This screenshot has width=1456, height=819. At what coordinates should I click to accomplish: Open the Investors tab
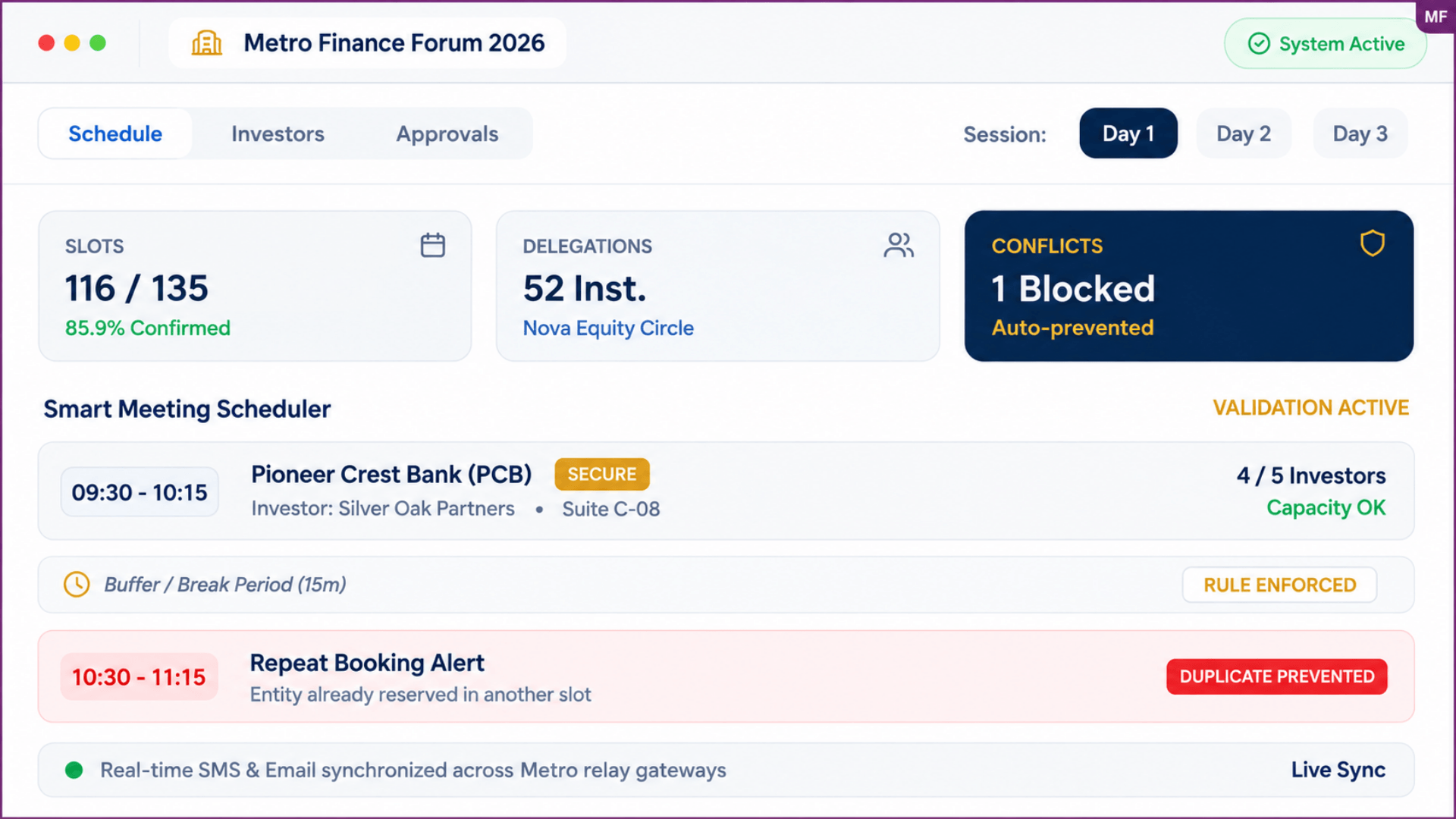[278, 133]
